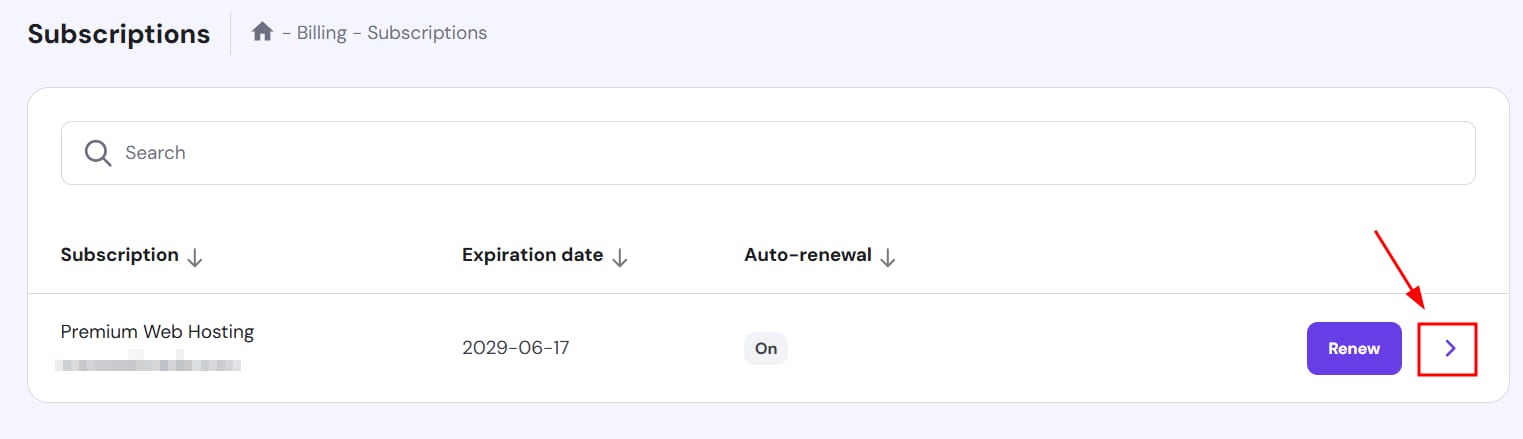Viewport: 1523px width, 439px height.
Task: Click the blurred domain under Premium Web Hosting
Action: [x=148, y=364]
